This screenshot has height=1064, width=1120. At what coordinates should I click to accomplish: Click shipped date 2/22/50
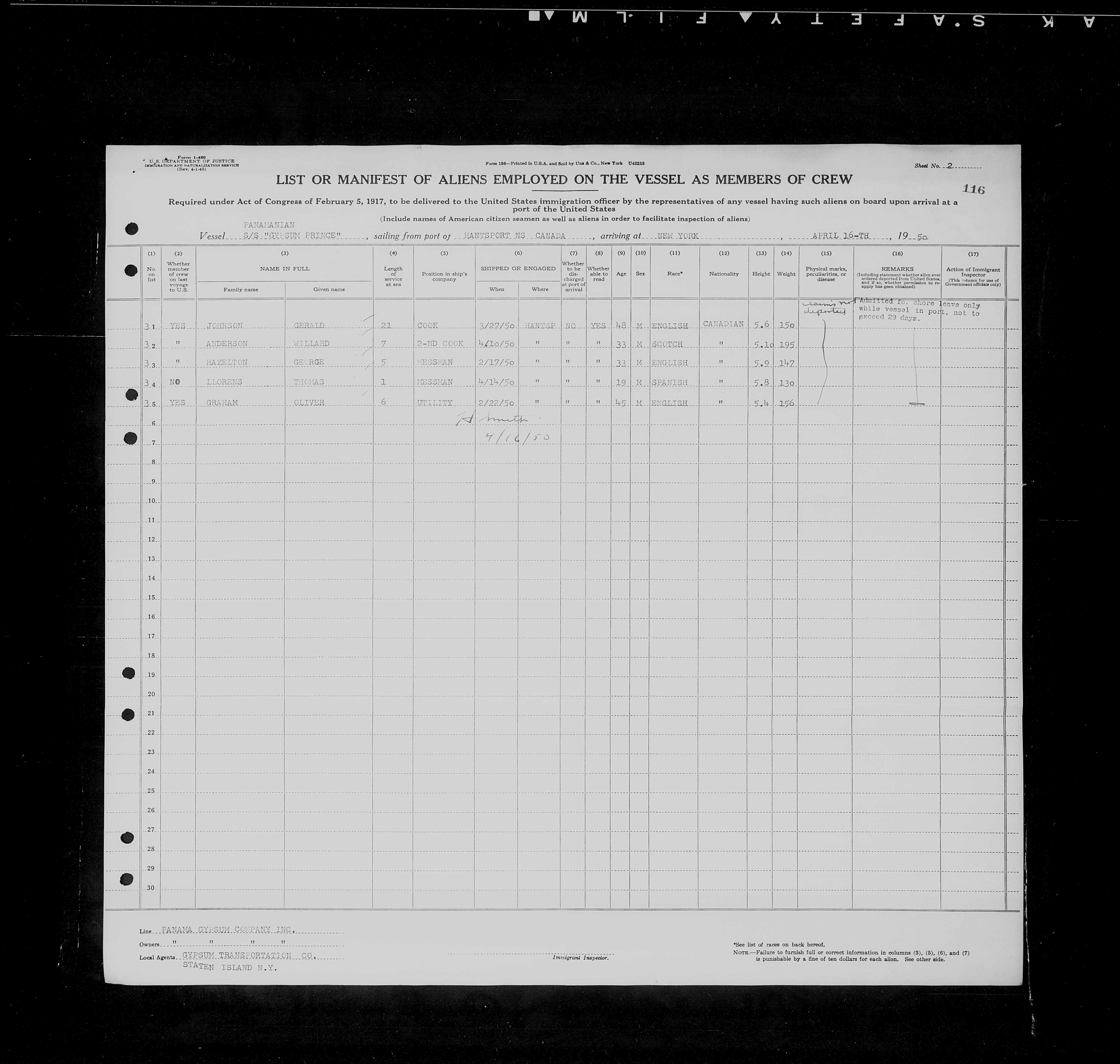(x=497, y=403)
